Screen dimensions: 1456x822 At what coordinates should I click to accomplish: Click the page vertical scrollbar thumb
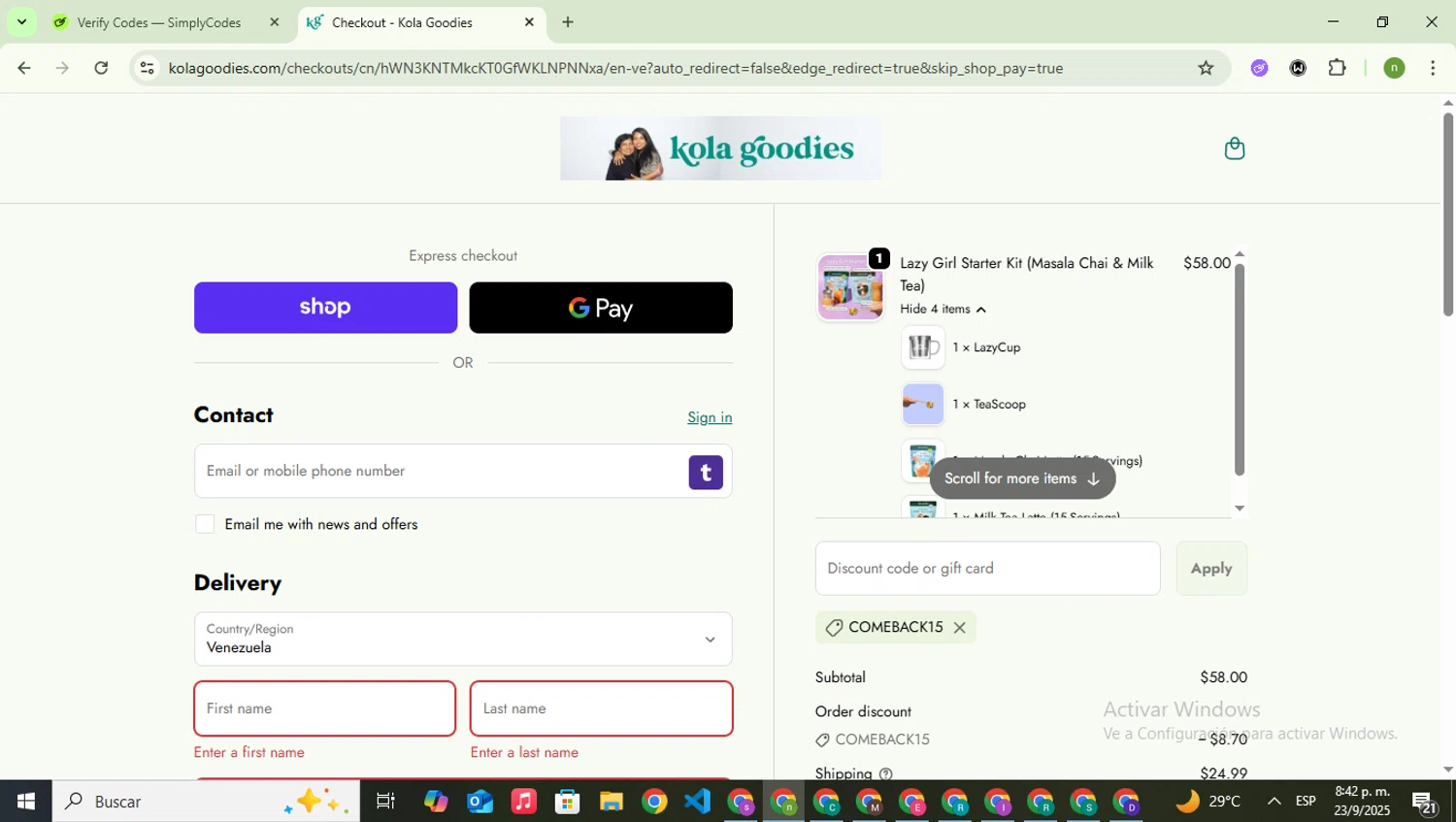(1448, 214)
